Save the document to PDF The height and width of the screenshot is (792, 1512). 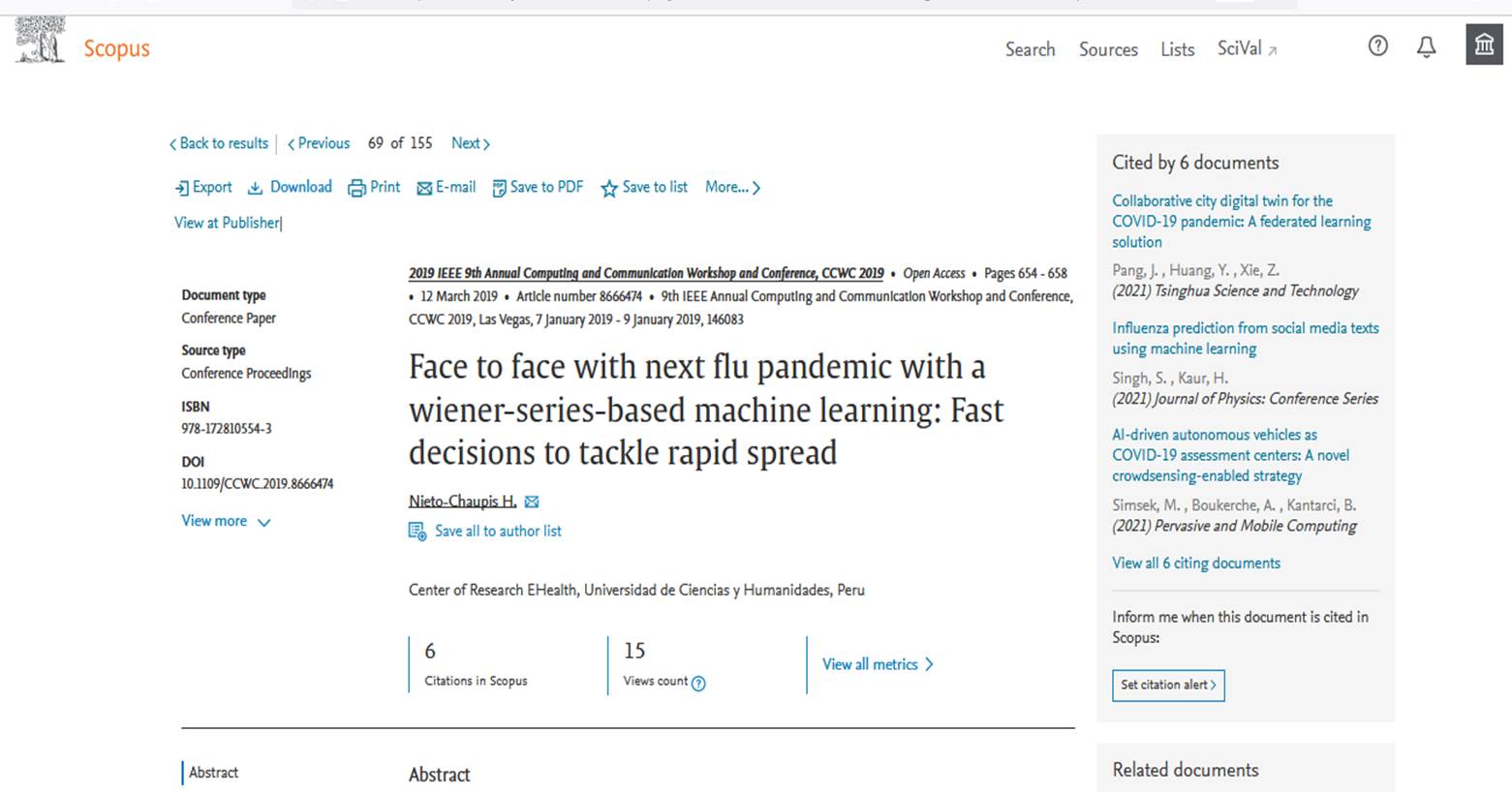point(538,187)
